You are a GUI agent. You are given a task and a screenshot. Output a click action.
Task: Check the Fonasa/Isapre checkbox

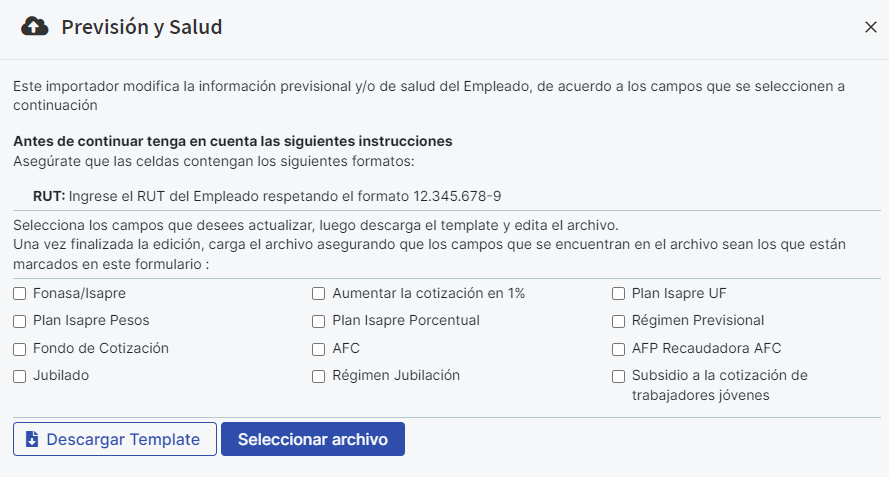(20, 293)
